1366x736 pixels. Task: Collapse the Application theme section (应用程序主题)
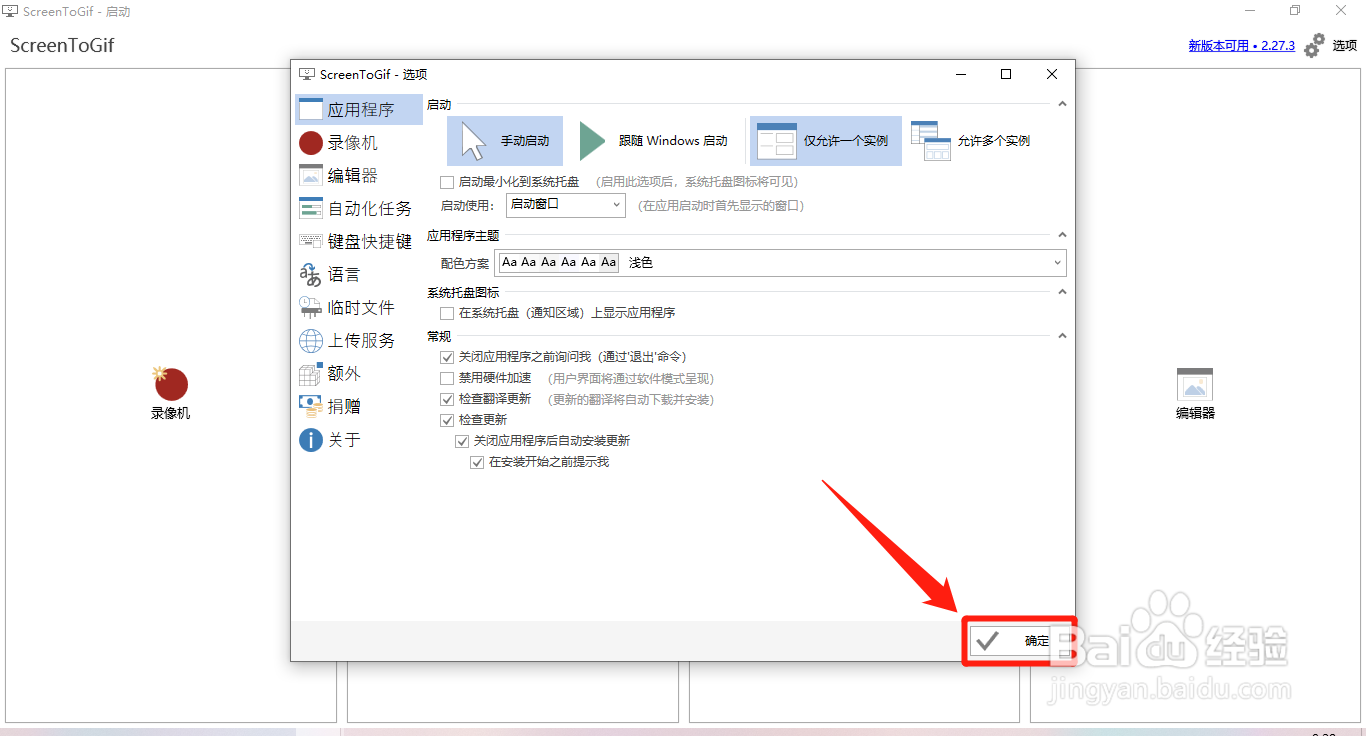(x=1062, y=236)
